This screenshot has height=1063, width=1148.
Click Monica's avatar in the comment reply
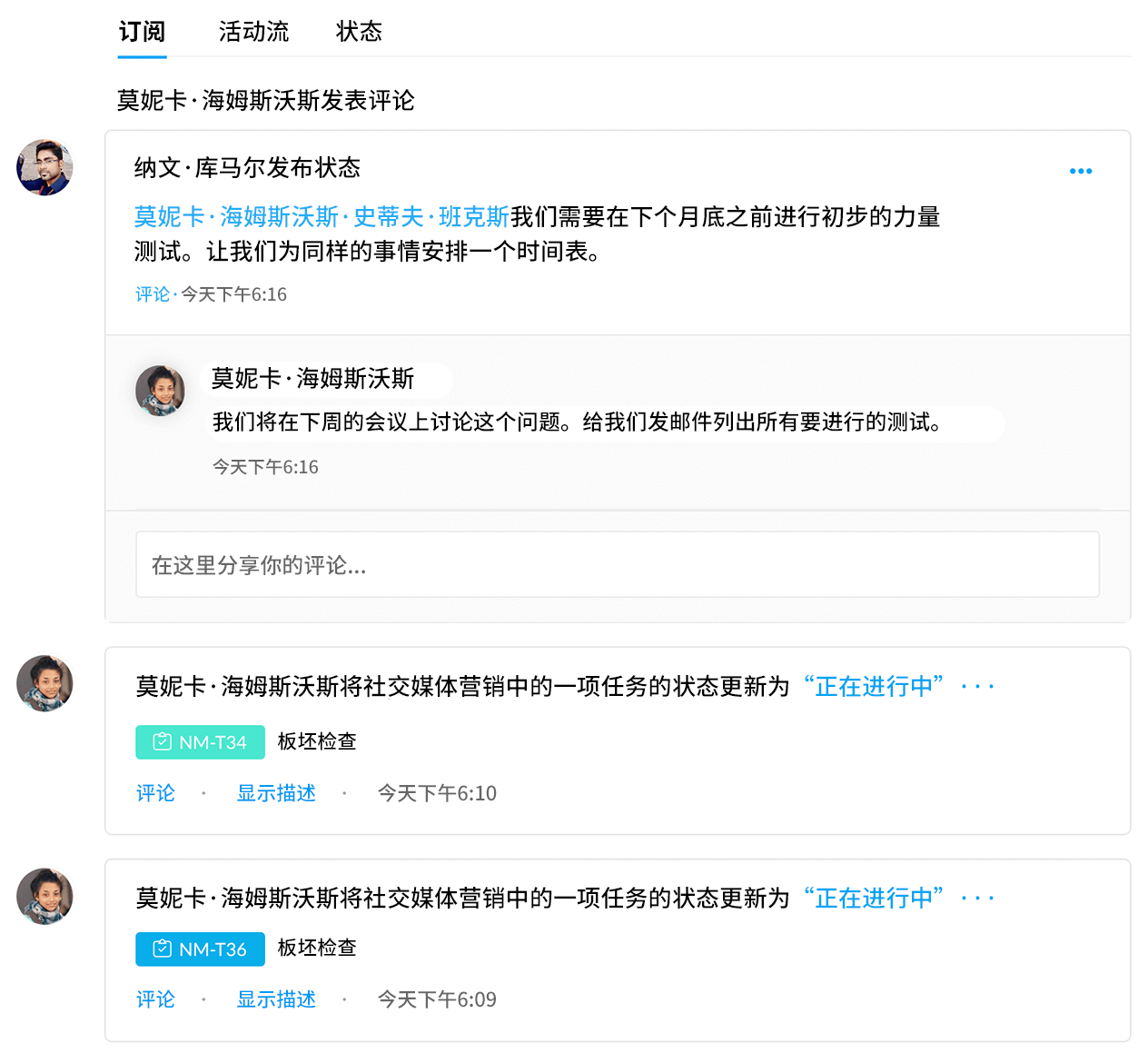[160, 391]
